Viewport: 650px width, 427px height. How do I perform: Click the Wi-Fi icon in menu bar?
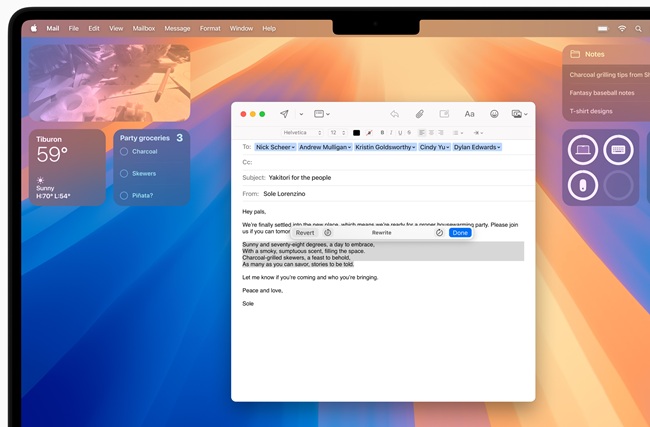click(x=621, y=28)
